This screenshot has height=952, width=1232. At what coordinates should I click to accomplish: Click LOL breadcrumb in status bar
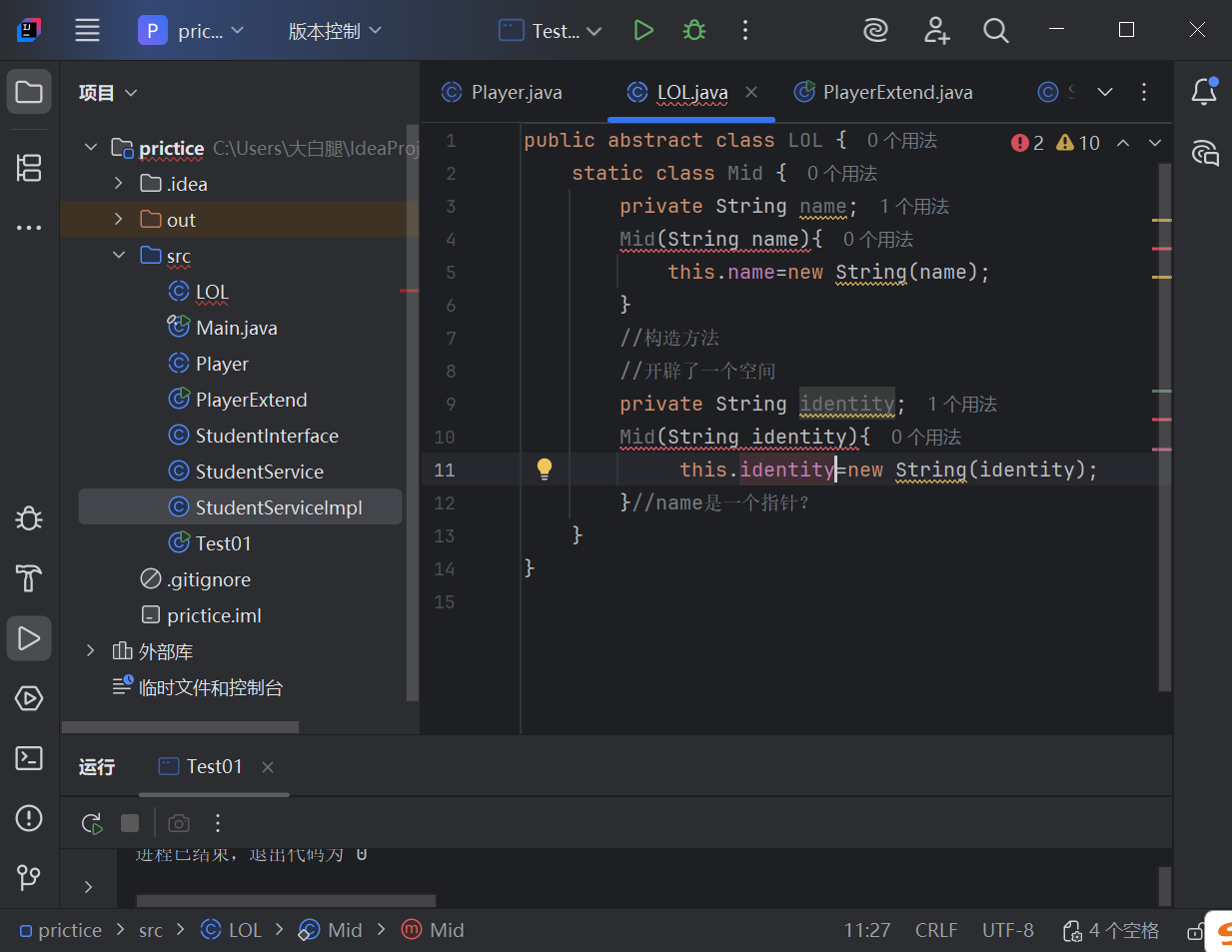tap(232, 930)
